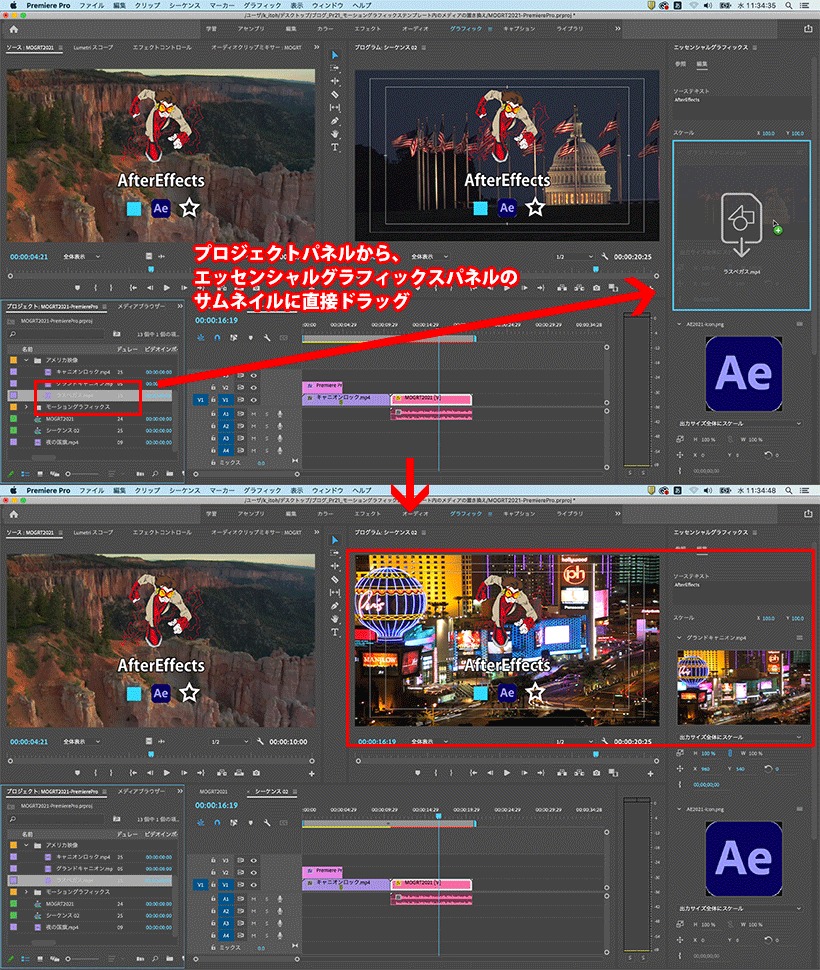Expand モーショングラフィックス bin in upper Project panel
This screenshot has width=820, height=970.
[26, 406]
